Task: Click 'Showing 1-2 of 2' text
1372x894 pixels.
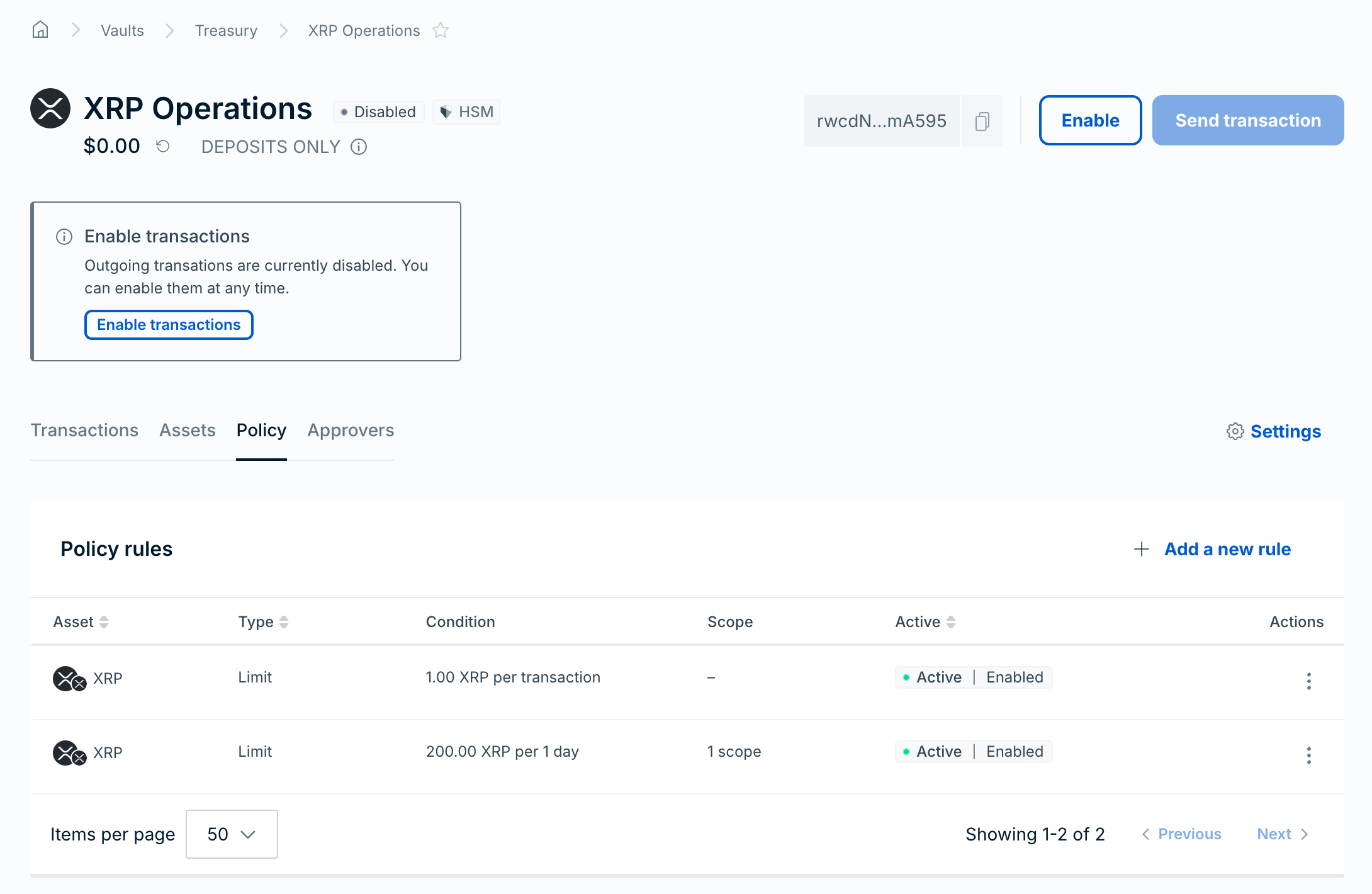Action: 1035,834
